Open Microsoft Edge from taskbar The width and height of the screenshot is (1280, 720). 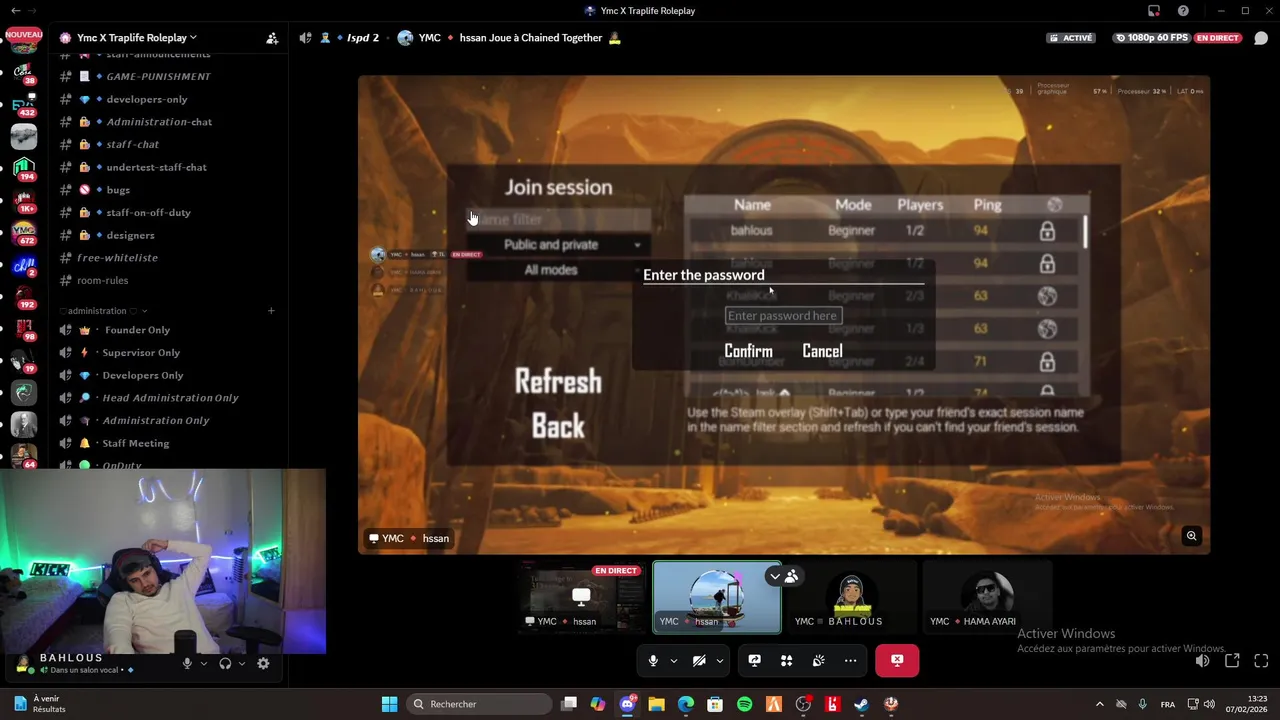coord(685,704)
